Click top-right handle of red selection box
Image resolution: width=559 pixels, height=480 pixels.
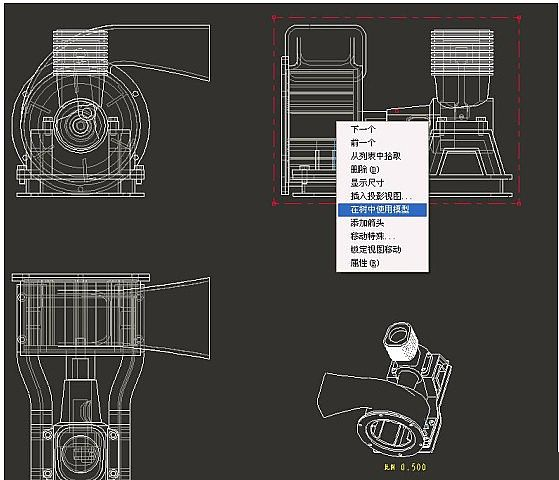pyautogui.click(x=519, y=17)
